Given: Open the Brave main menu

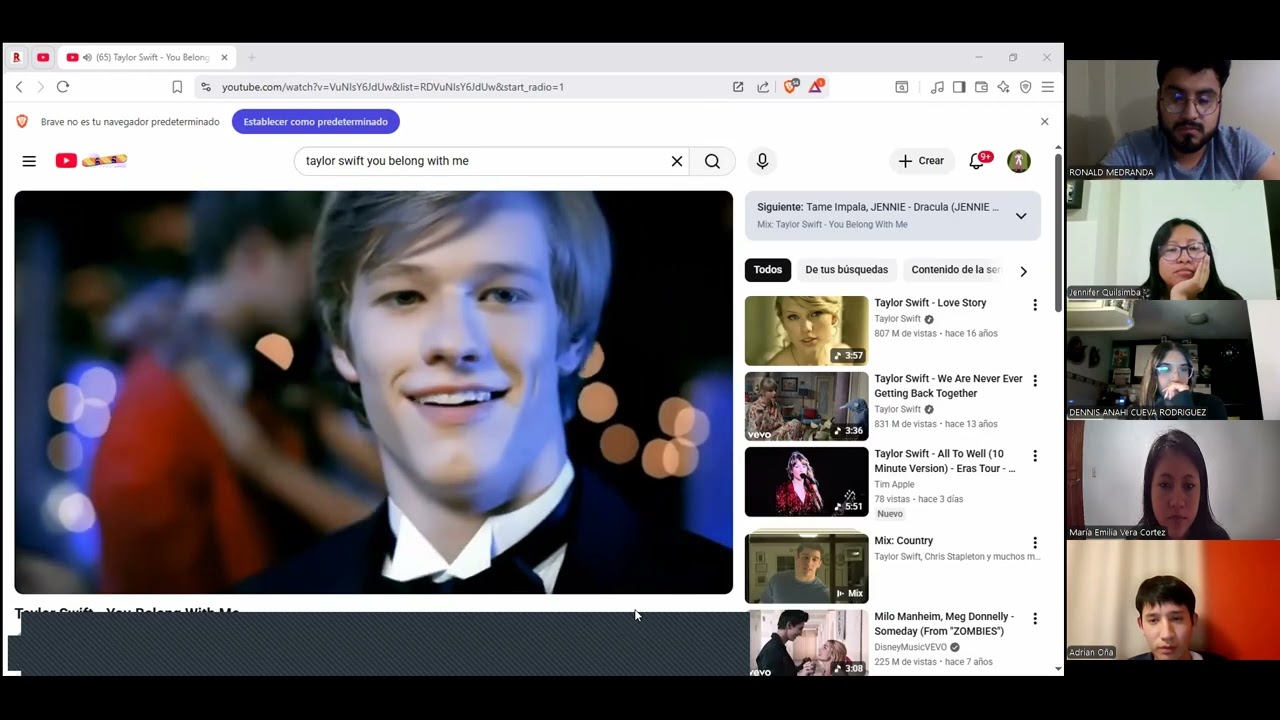Looking at the screenshot, I should (x=1047, y=87).
